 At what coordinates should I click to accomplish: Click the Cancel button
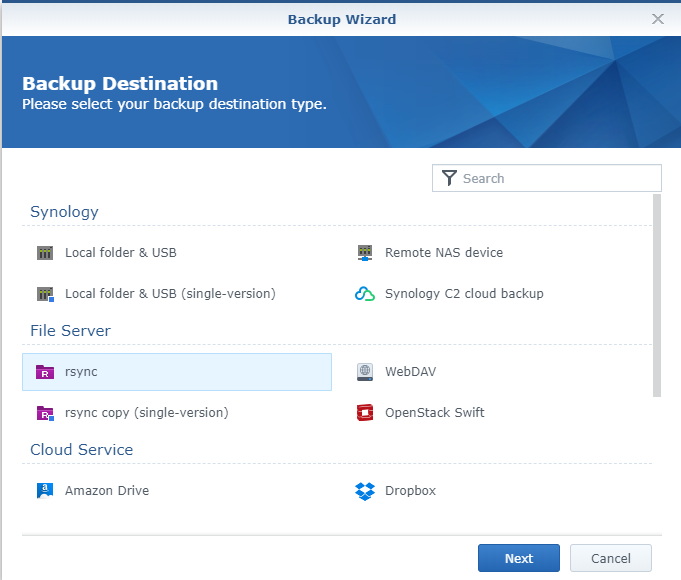click(611, 558)
